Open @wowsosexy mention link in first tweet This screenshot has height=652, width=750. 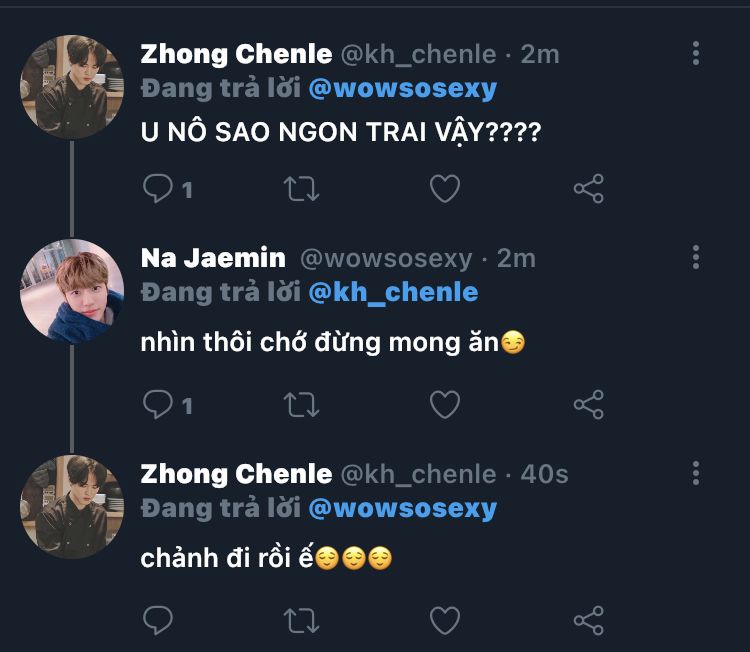[x=403, y=89]
